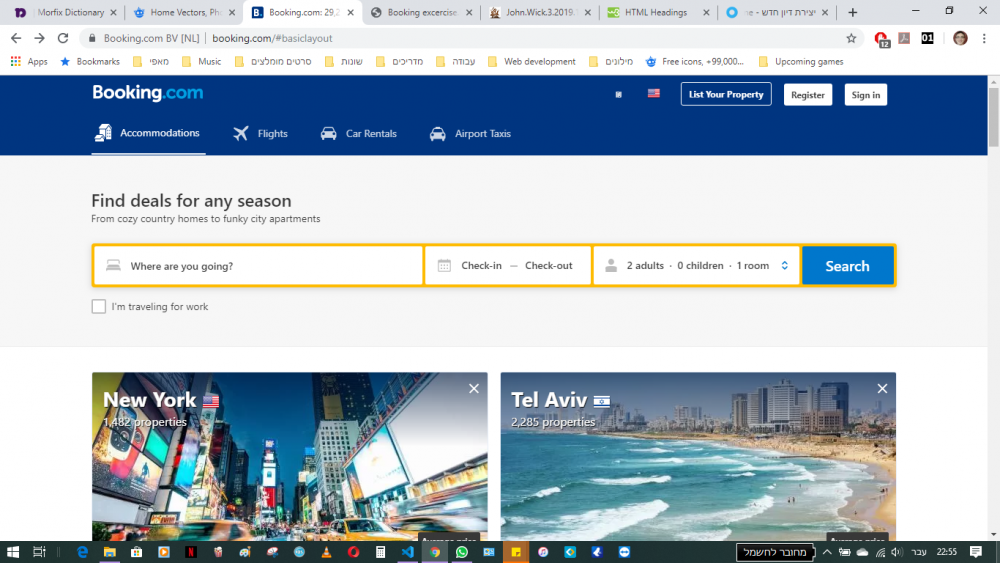
Task: Open the guests and rooms selector
Action: [x=696, y=265]
